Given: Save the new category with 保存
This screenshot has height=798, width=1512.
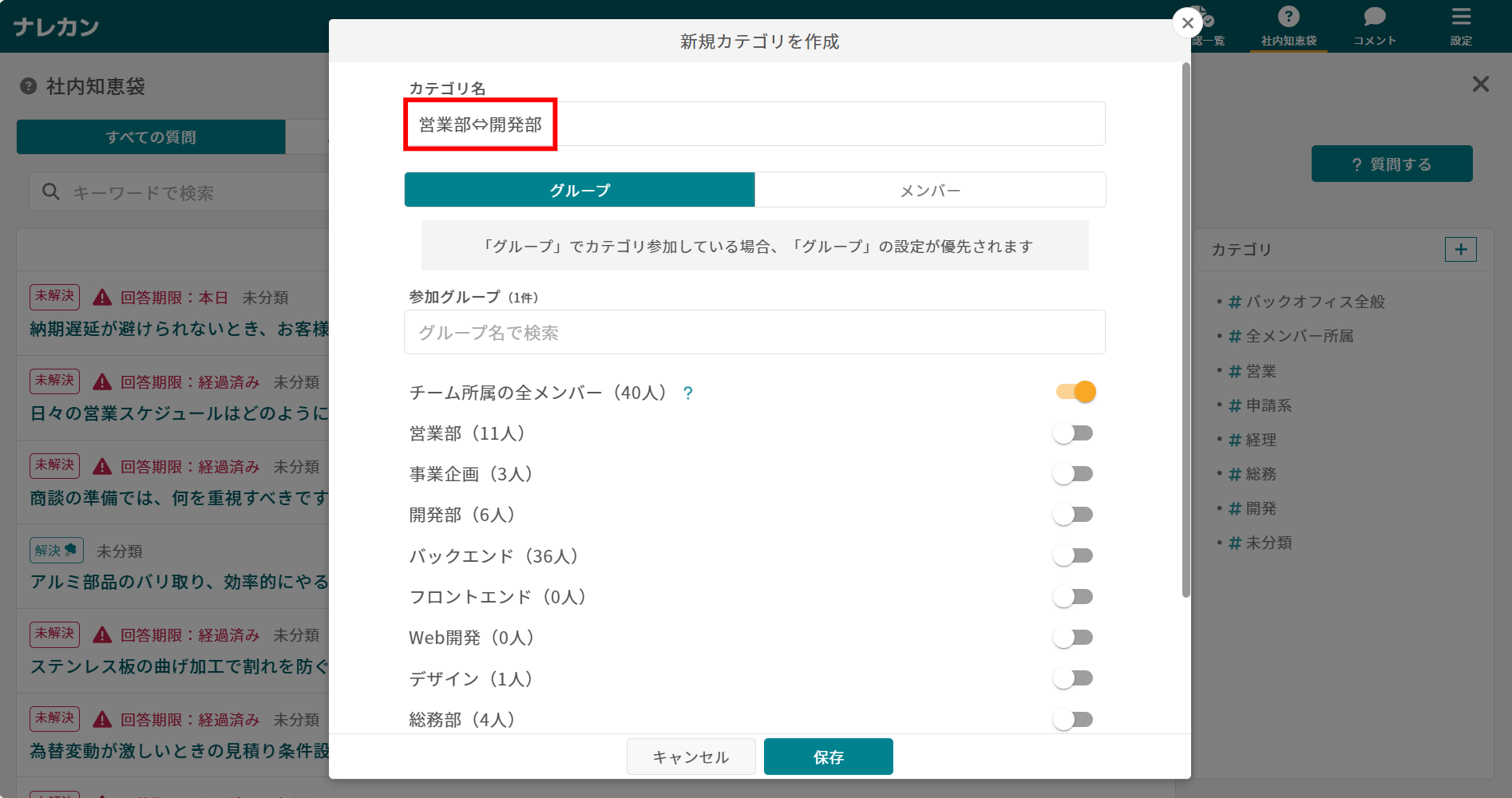Looking at the screenshot, I should click(828, 757).
